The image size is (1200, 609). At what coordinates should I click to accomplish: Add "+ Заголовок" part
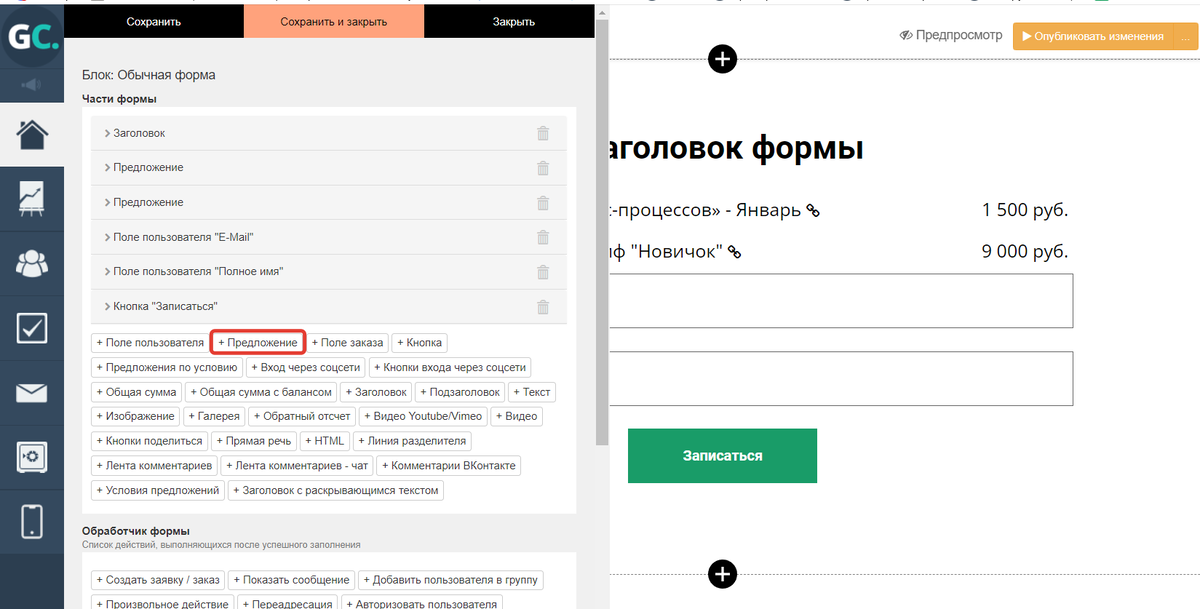point(376,392)
